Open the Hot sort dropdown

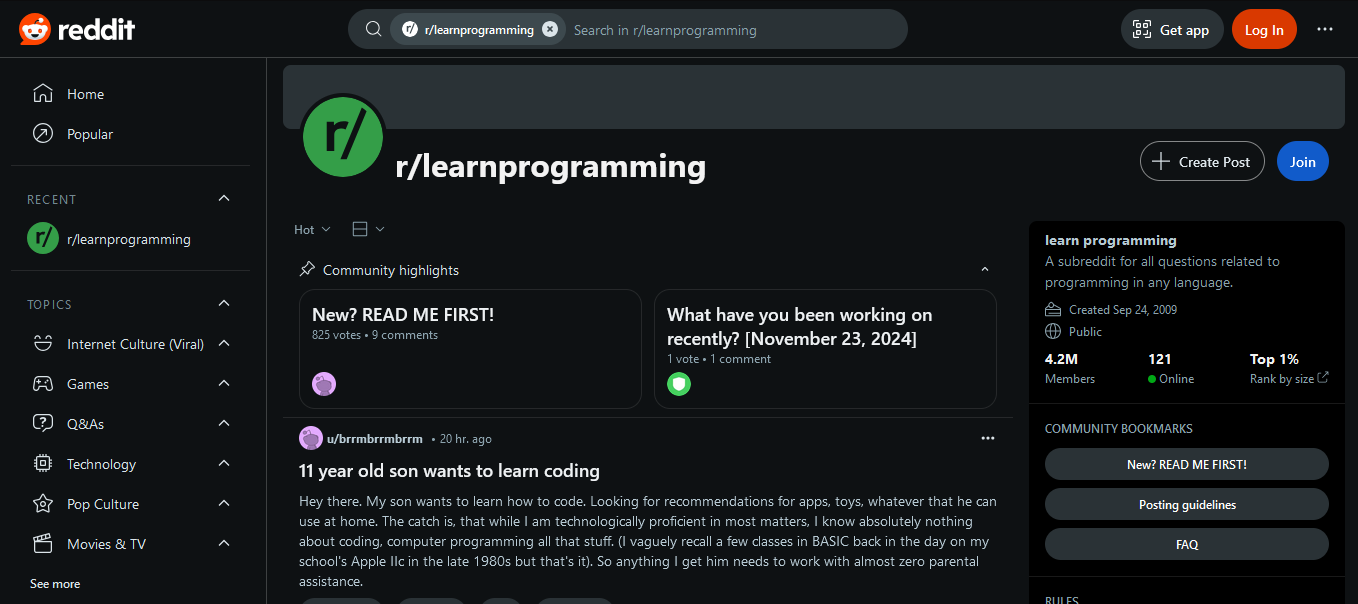[312, 230]
